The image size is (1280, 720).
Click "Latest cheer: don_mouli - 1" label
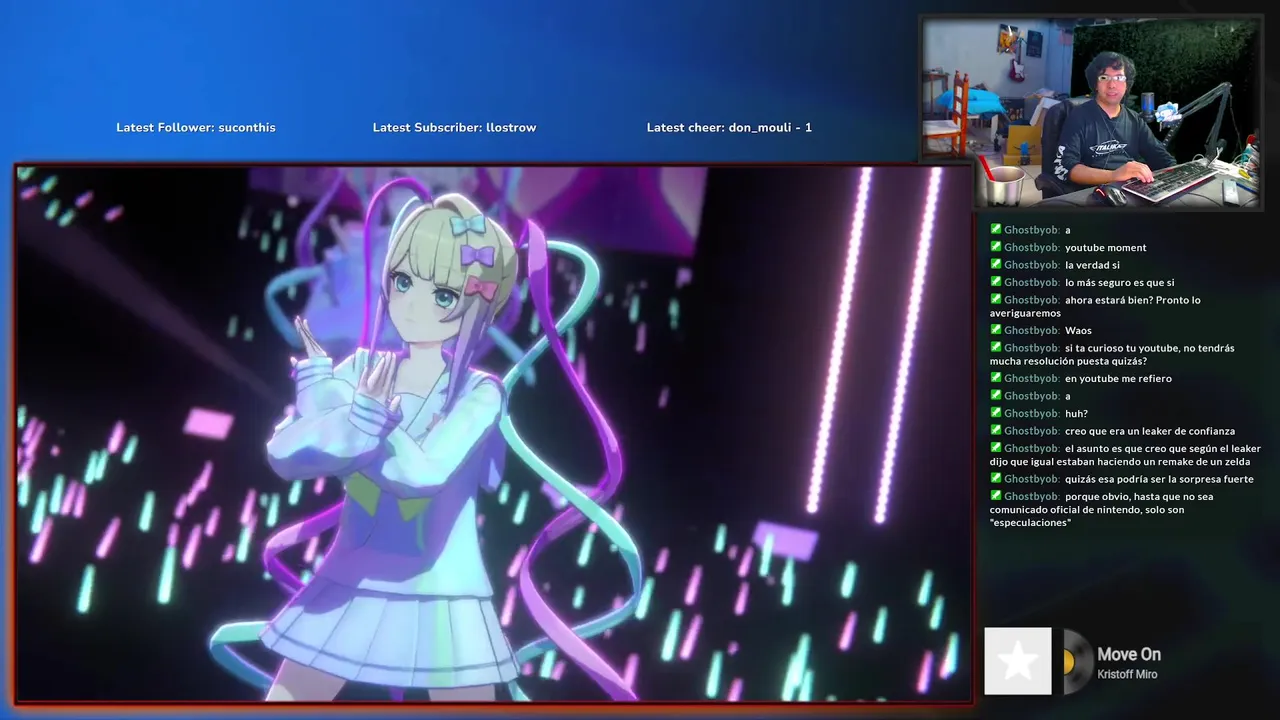coord(729,128)
